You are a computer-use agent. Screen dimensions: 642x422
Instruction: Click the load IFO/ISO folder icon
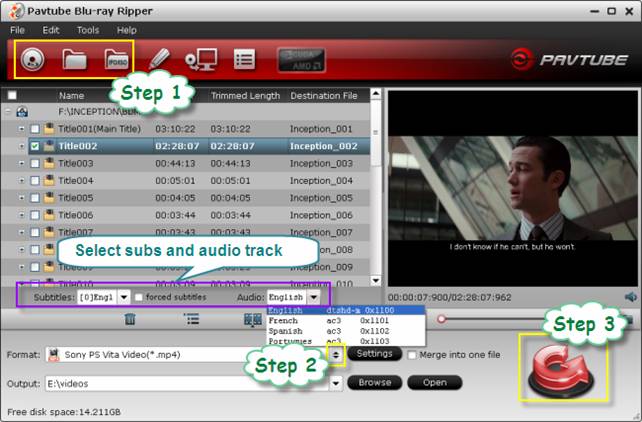[x=117, y=60]
